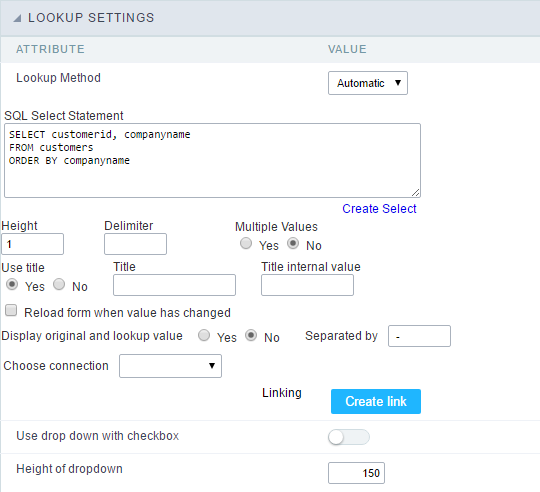Collapse the Lookup Settings section triangle
The image size is (540, 492).
pyautogui.click(x=17, y=18)
